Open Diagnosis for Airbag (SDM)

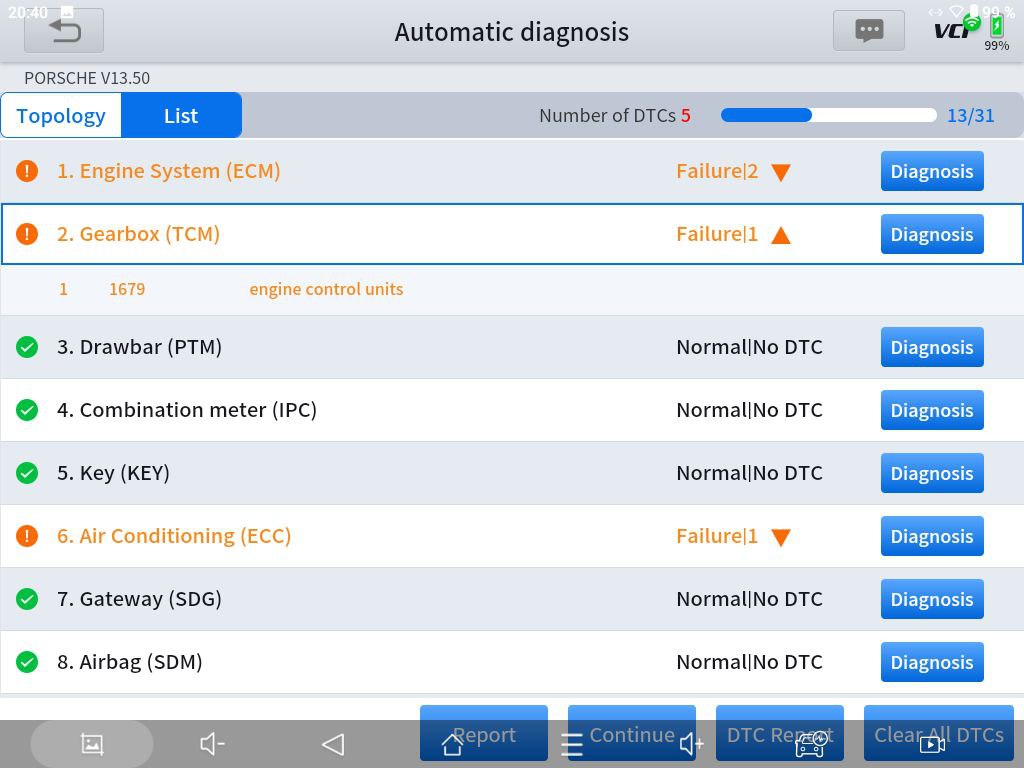pos(931,662)
